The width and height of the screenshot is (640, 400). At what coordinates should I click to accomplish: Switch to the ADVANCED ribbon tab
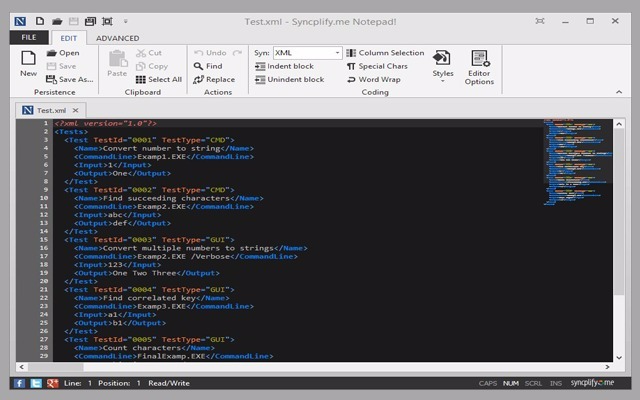pyautogui.click(x=118, y=38)
